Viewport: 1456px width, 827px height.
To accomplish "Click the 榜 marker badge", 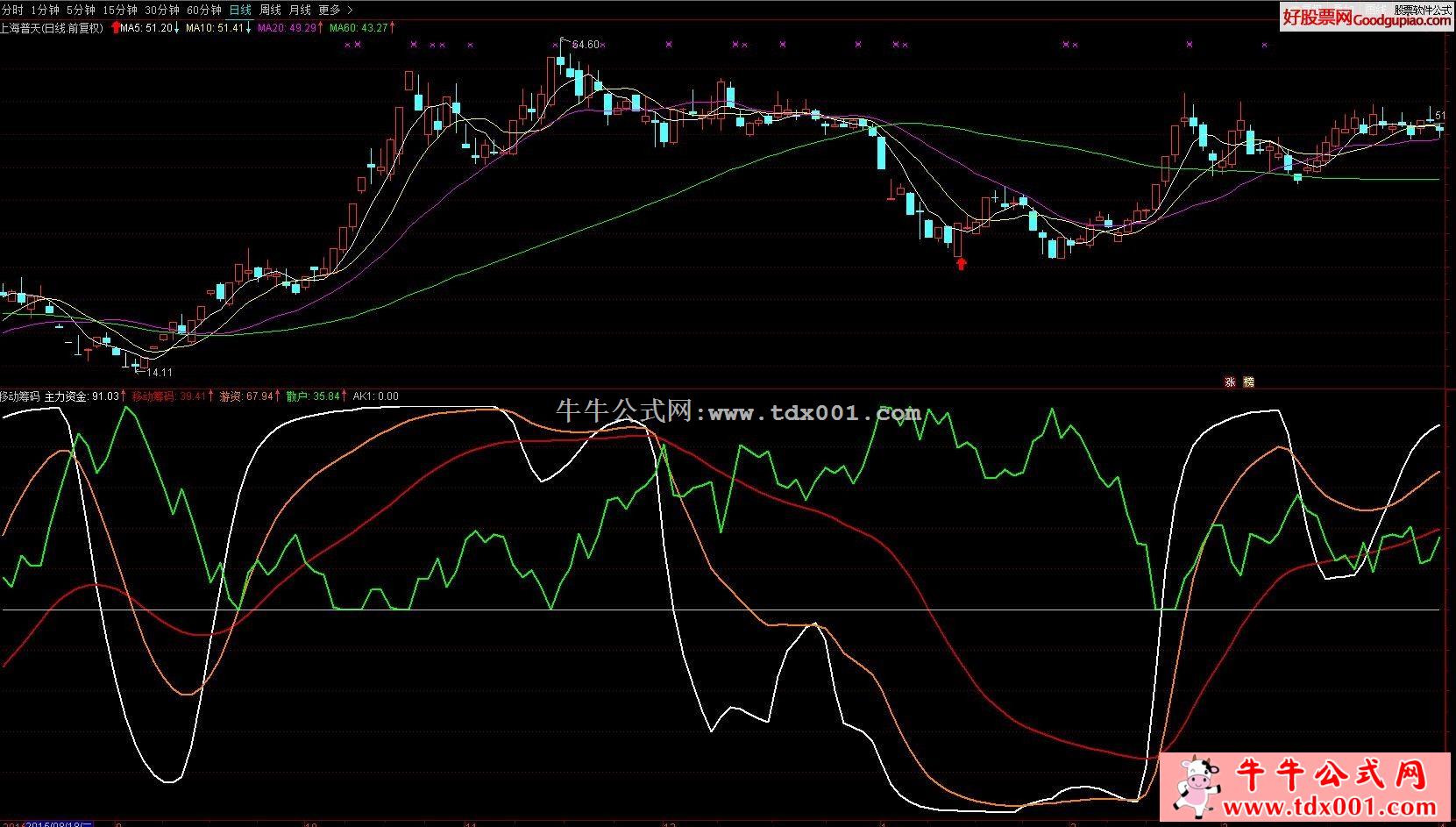I will (1249, 382).
